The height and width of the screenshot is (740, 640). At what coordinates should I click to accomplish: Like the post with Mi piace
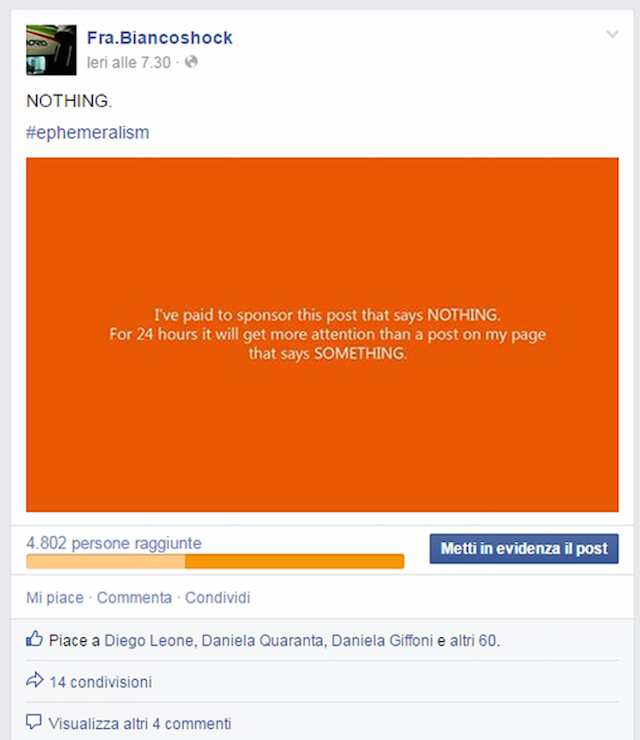[55, 597]
